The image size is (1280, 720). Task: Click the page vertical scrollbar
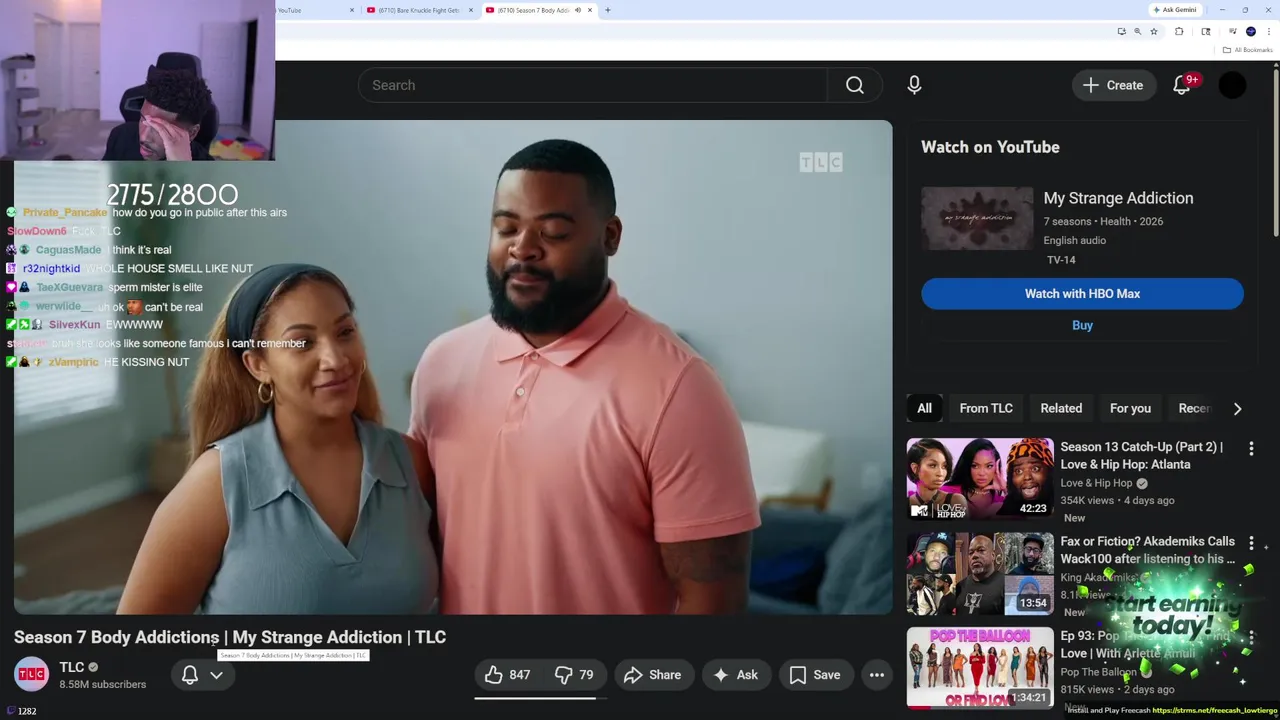click(x=1276, y=150)
